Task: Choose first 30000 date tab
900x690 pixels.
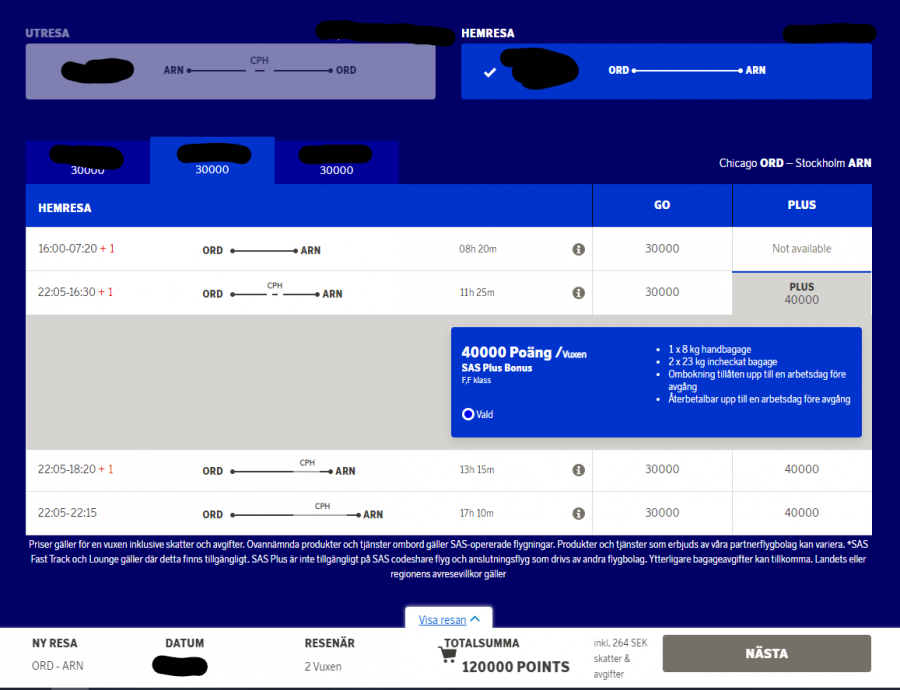Action: (x=88, y=164)
